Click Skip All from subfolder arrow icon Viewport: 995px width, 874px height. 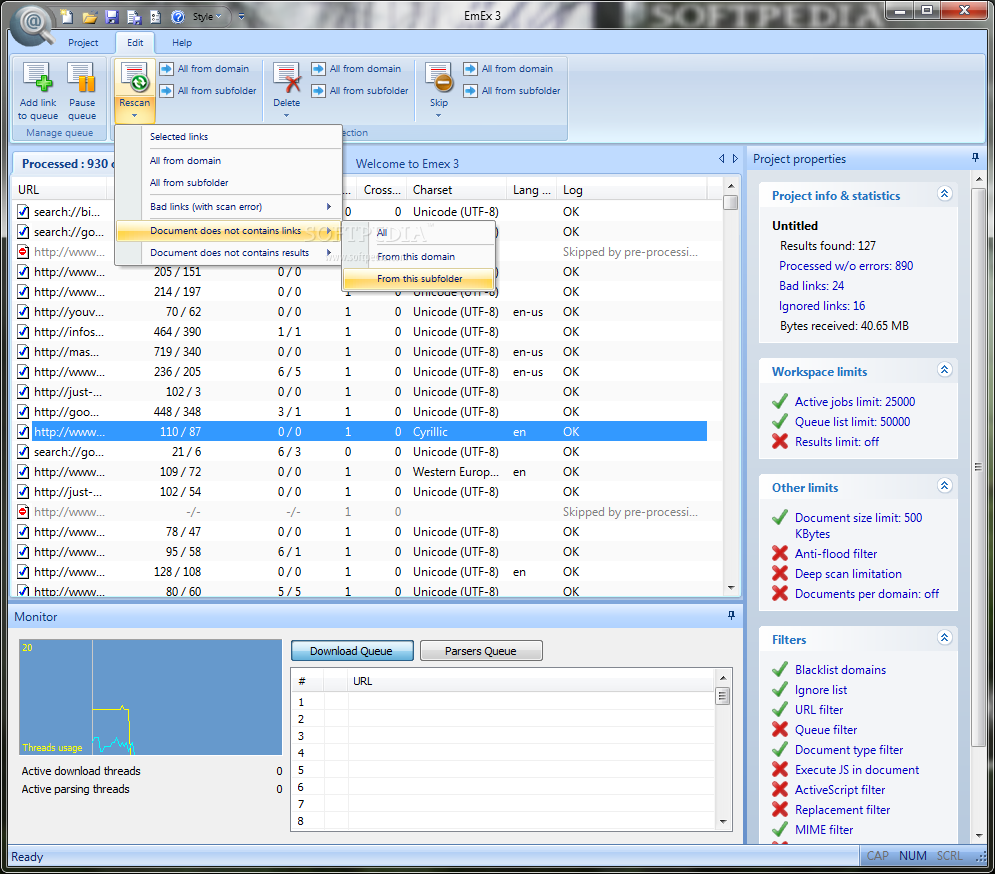coord(470,91)
